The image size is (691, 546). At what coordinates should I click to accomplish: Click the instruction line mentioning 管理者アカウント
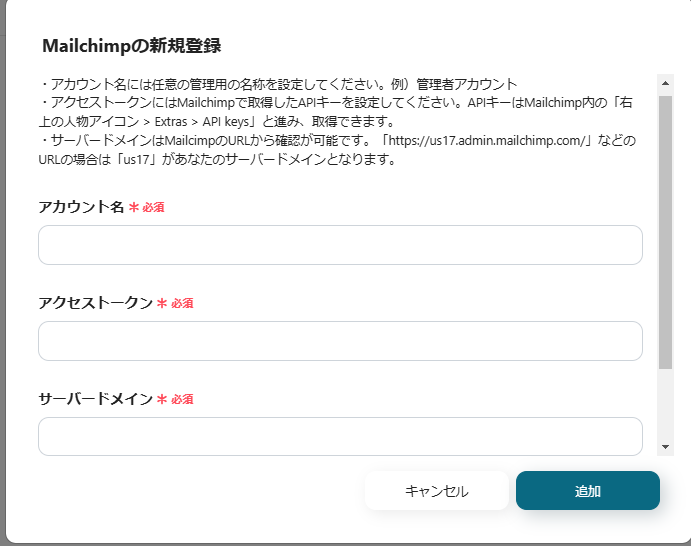coord(279,84)
